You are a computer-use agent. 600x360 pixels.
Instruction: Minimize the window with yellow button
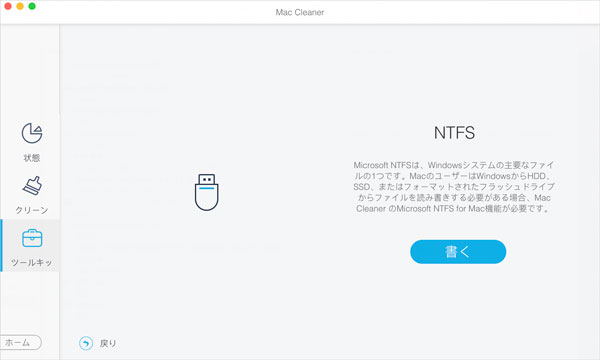pyautogui.click(x=20, y=6)
